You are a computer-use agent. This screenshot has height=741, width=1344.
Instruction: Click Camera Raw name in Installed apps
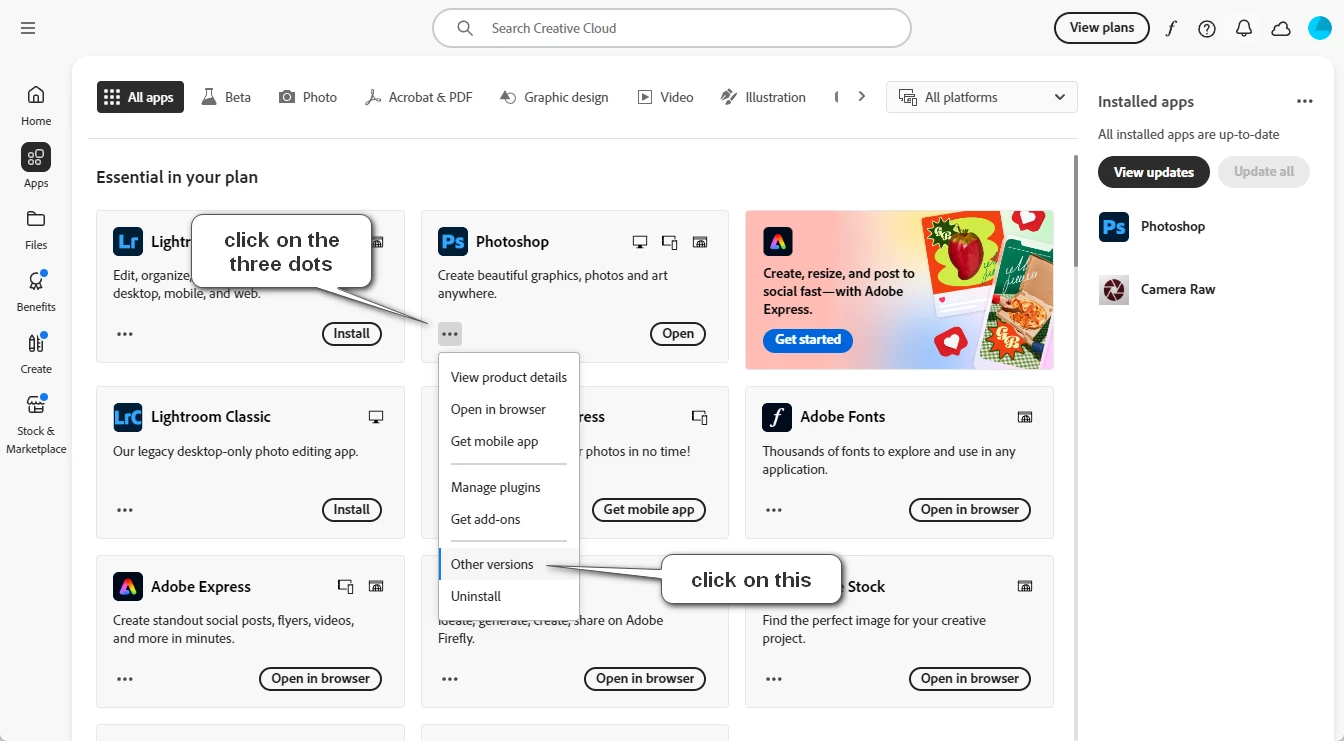[1178, 290]
